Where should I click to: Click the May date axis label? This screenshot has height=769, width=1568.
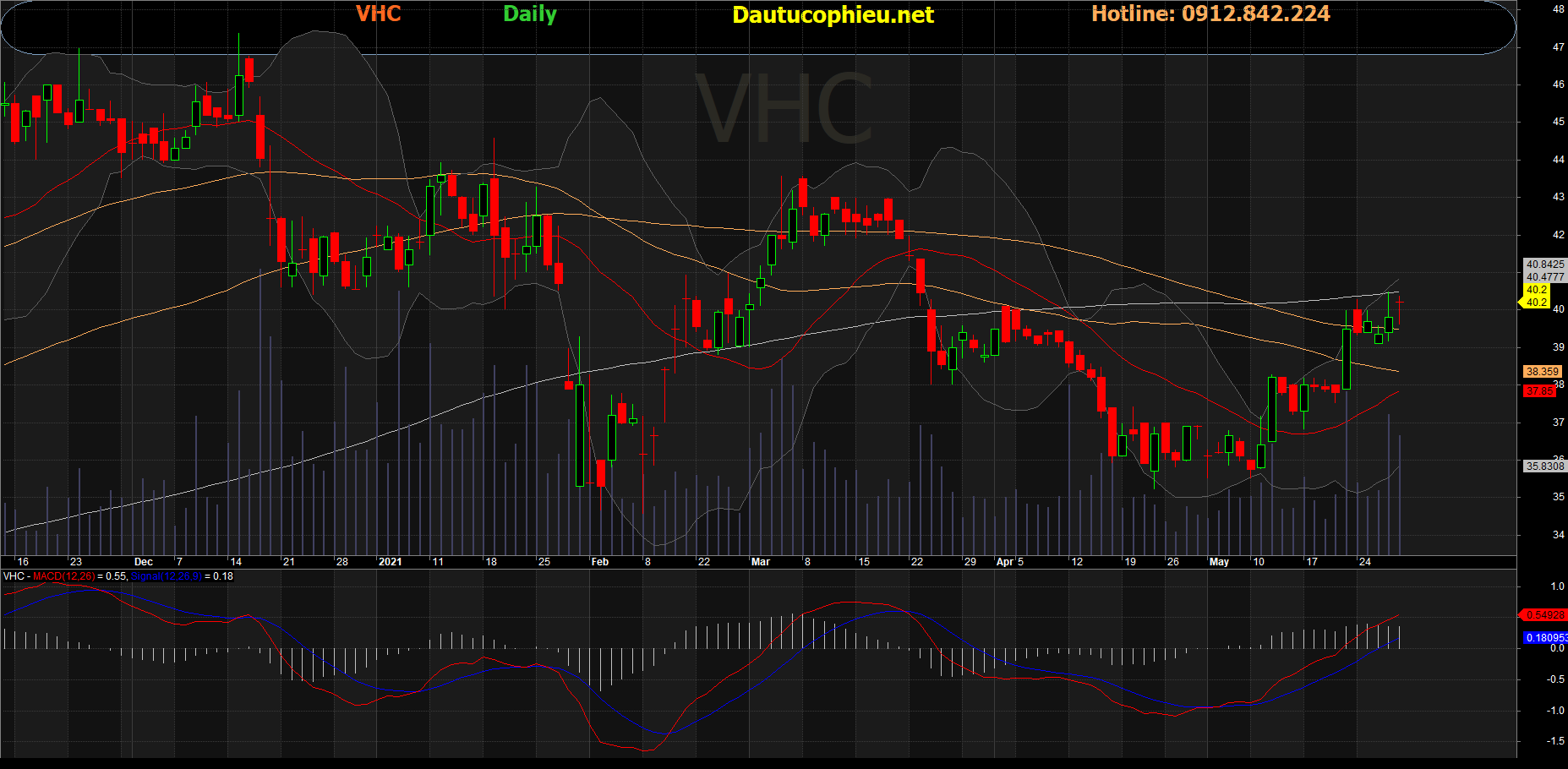[x=1219, y=562]
